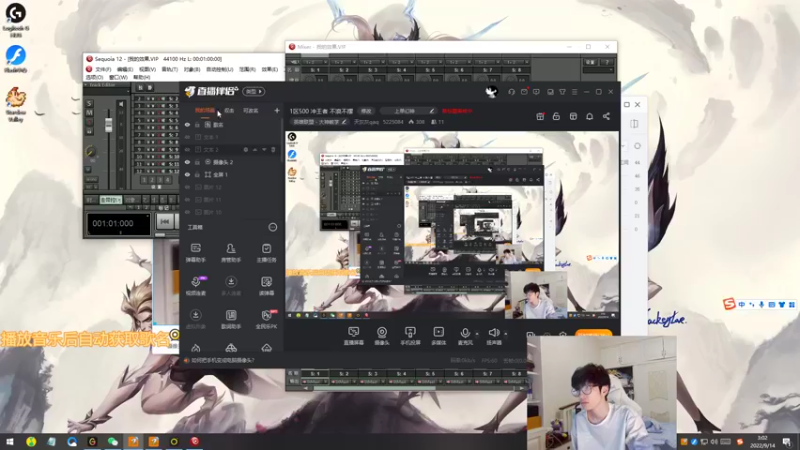The height and width of the screenshot is (450, 800).
Task: Click the Solo S button in Sequoia Track Editor
Action: pyautogui.click(x=90, y=104)
